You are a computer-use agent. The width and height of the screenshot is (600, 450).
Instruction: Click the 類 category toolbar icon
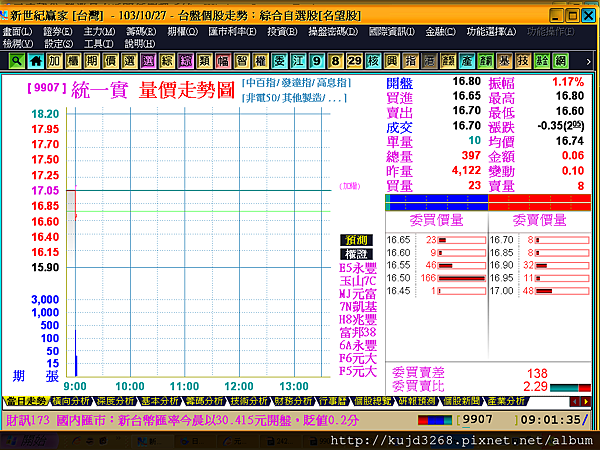[204, 61]
